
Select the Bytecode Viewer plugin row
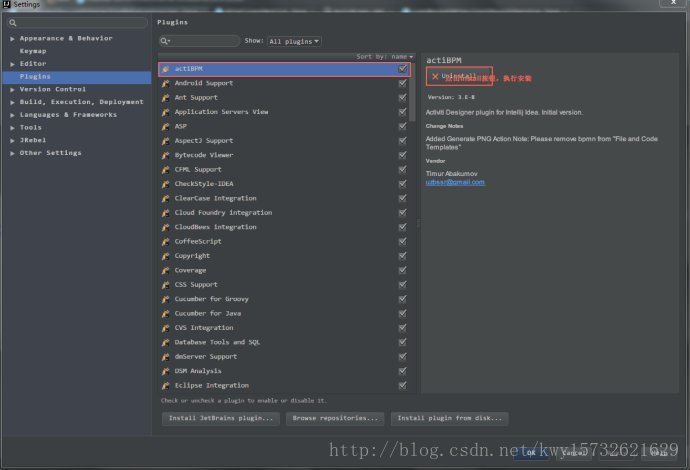pos(284,155)
